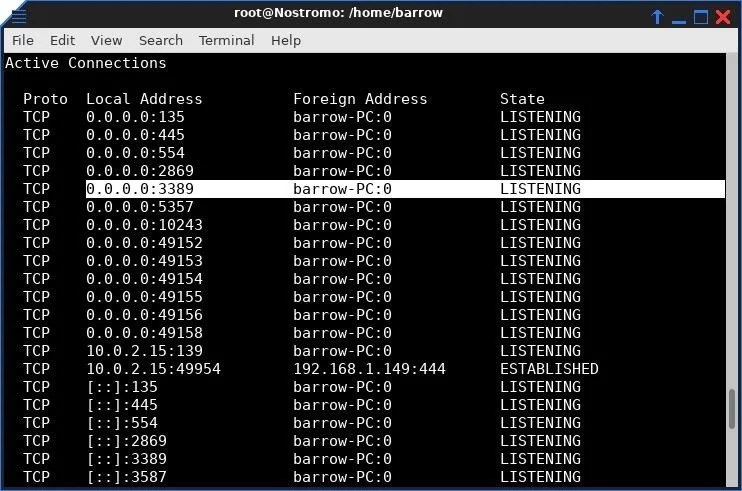Click local address 0.0.0.0:445

(135, 135)
